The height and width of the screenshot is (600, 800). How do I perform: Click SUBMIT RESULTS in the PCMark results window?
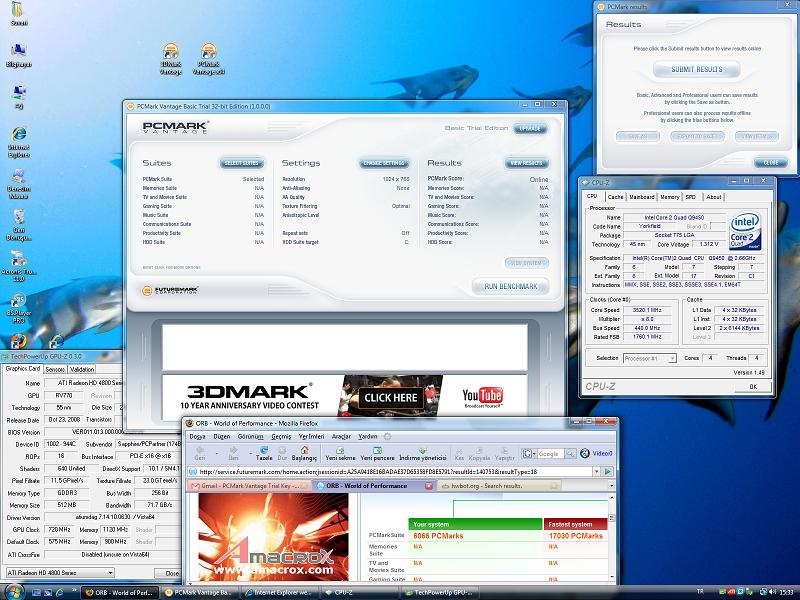pos(696,69)
